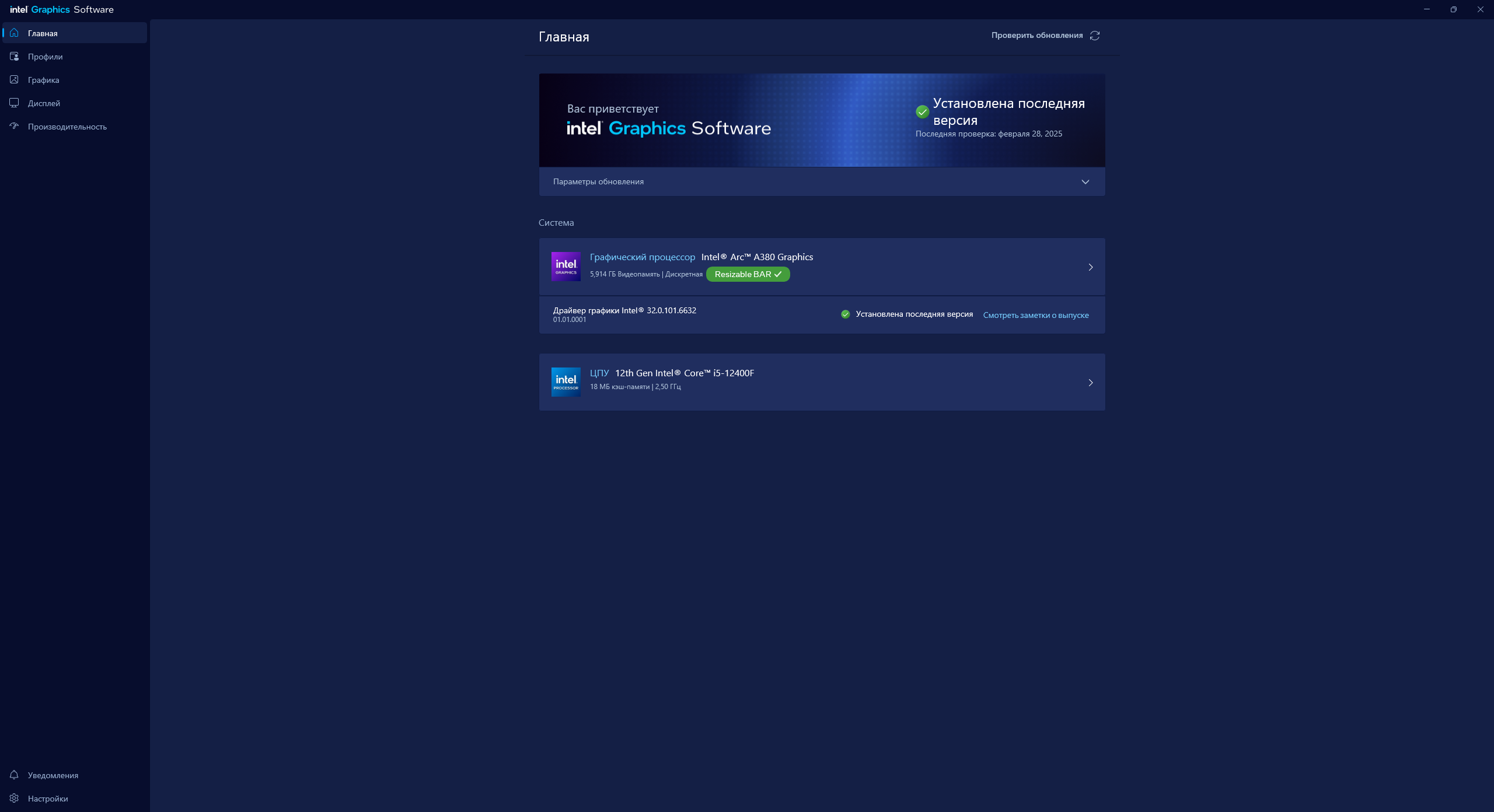The image size is (1494, 812).
Task: Click the Вас приветствует welcome banner
Action: 822,120
